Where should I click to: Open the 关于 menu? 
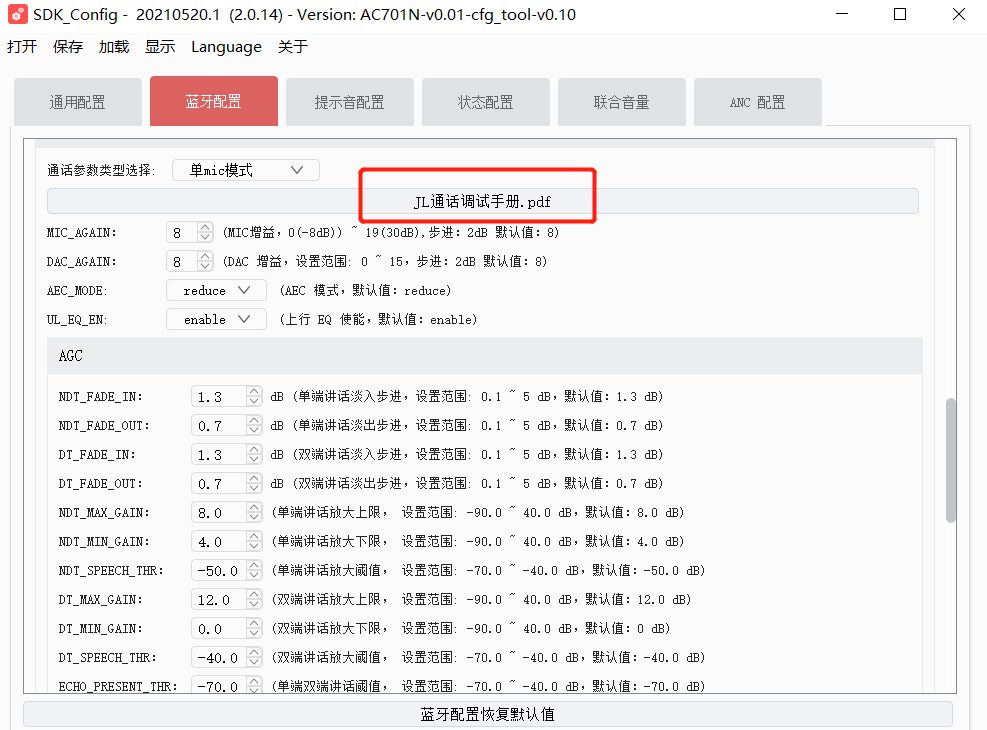pyautogui.click(x=293, y=47)
